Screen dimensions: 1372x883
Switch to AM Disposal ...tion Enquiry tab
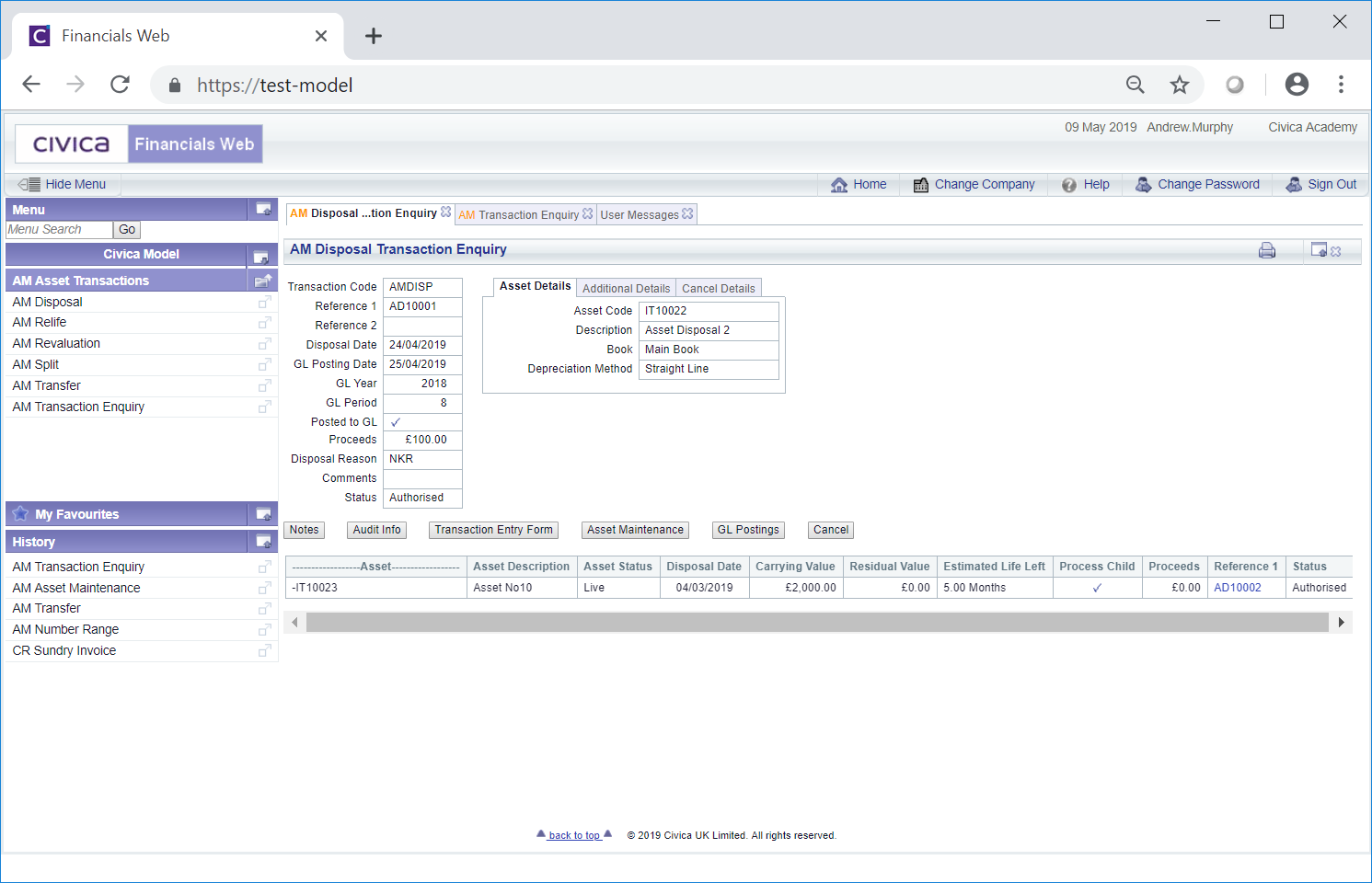tap(363, 213)
